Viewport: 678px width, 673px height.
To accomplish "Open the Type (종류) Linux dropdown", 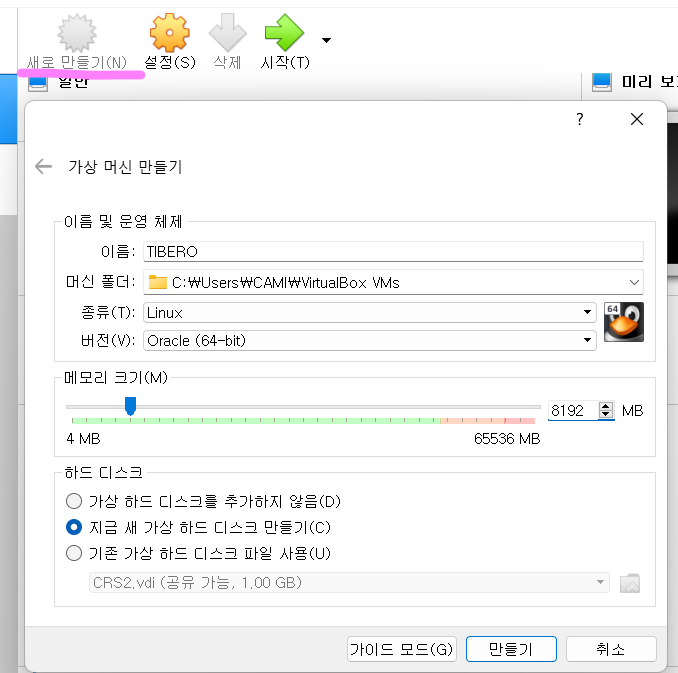I will (x=370, y=312).
